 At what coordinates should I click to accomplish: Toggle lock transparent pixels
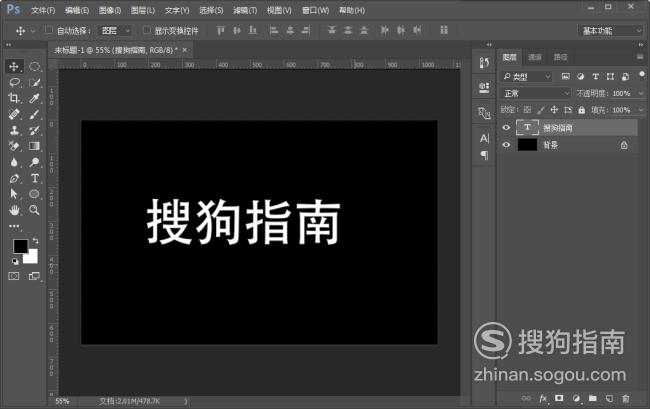pyautogui.click(x=527, y=110)
